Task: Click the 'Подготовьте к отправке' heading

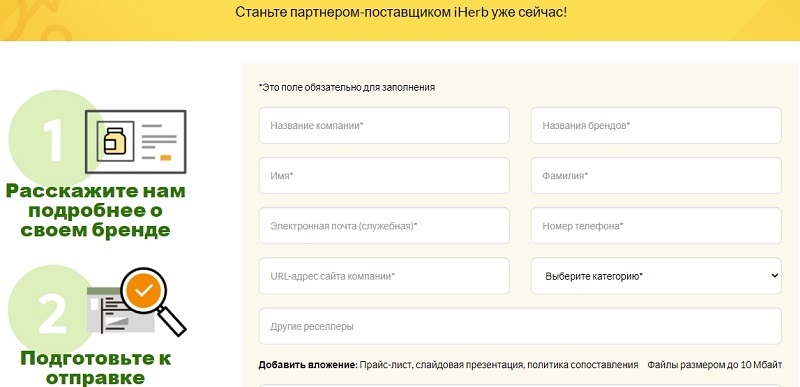Action: click(x=95, y=368)
